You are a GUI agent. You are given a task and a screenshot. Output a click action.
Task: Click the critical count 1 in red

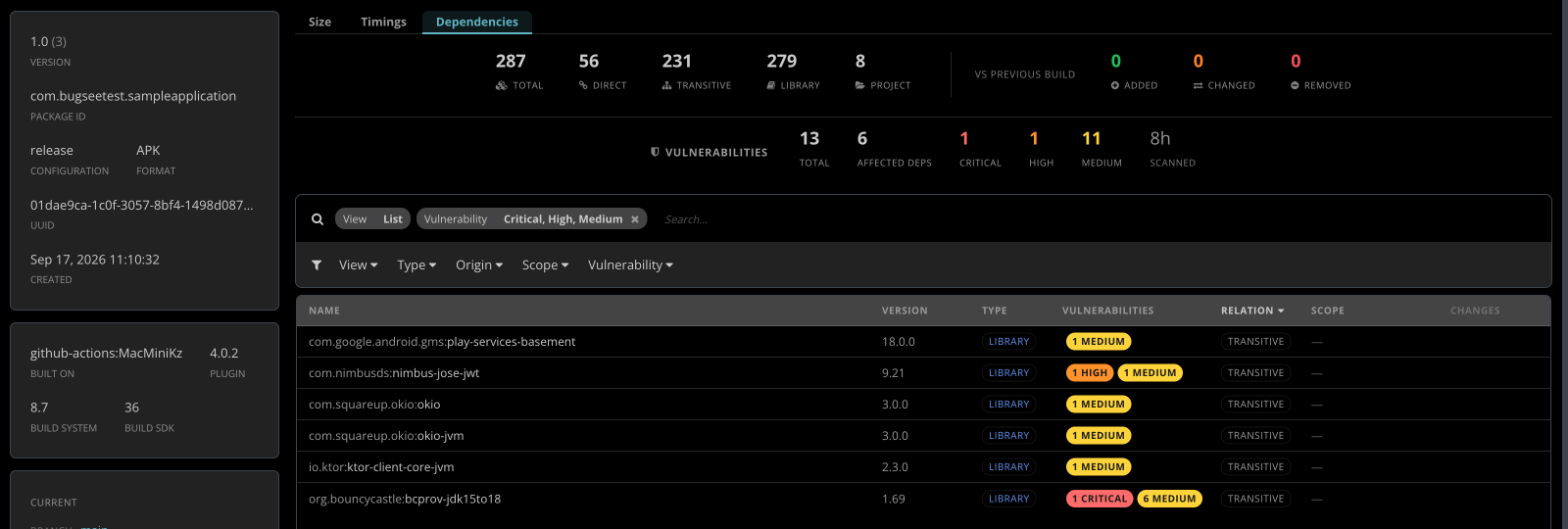pyautogui.click(x=964, y=138)
